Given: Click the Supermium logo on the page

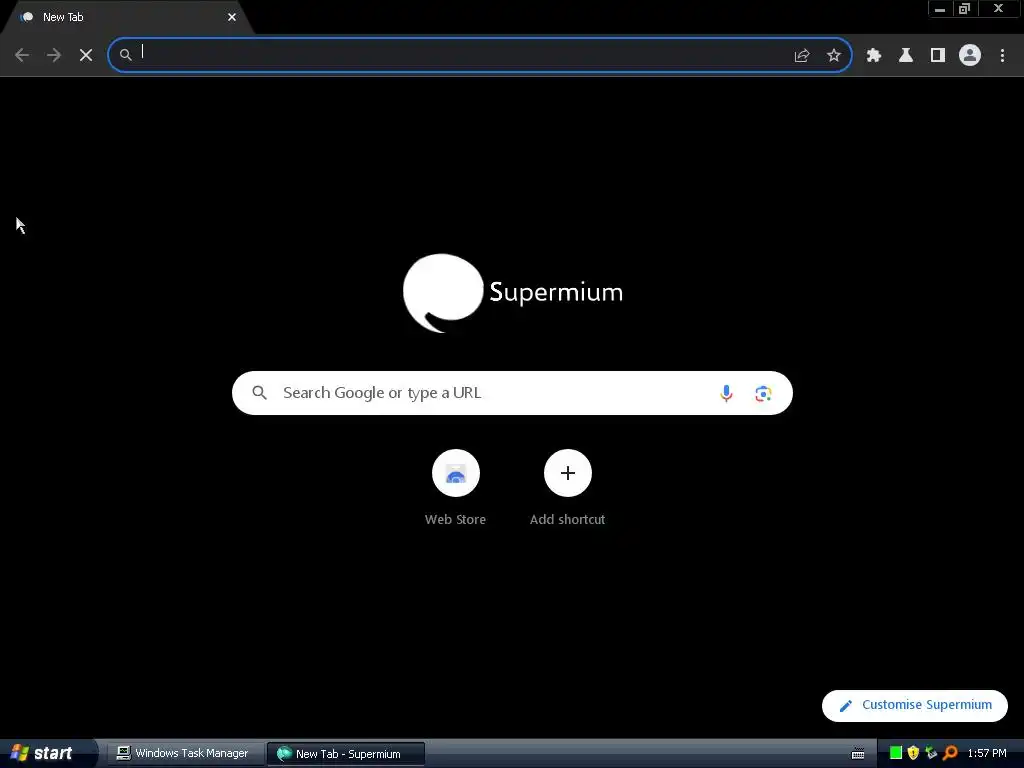Looking at the screenshot, I should pyautogui.click(x=513, y=293).
